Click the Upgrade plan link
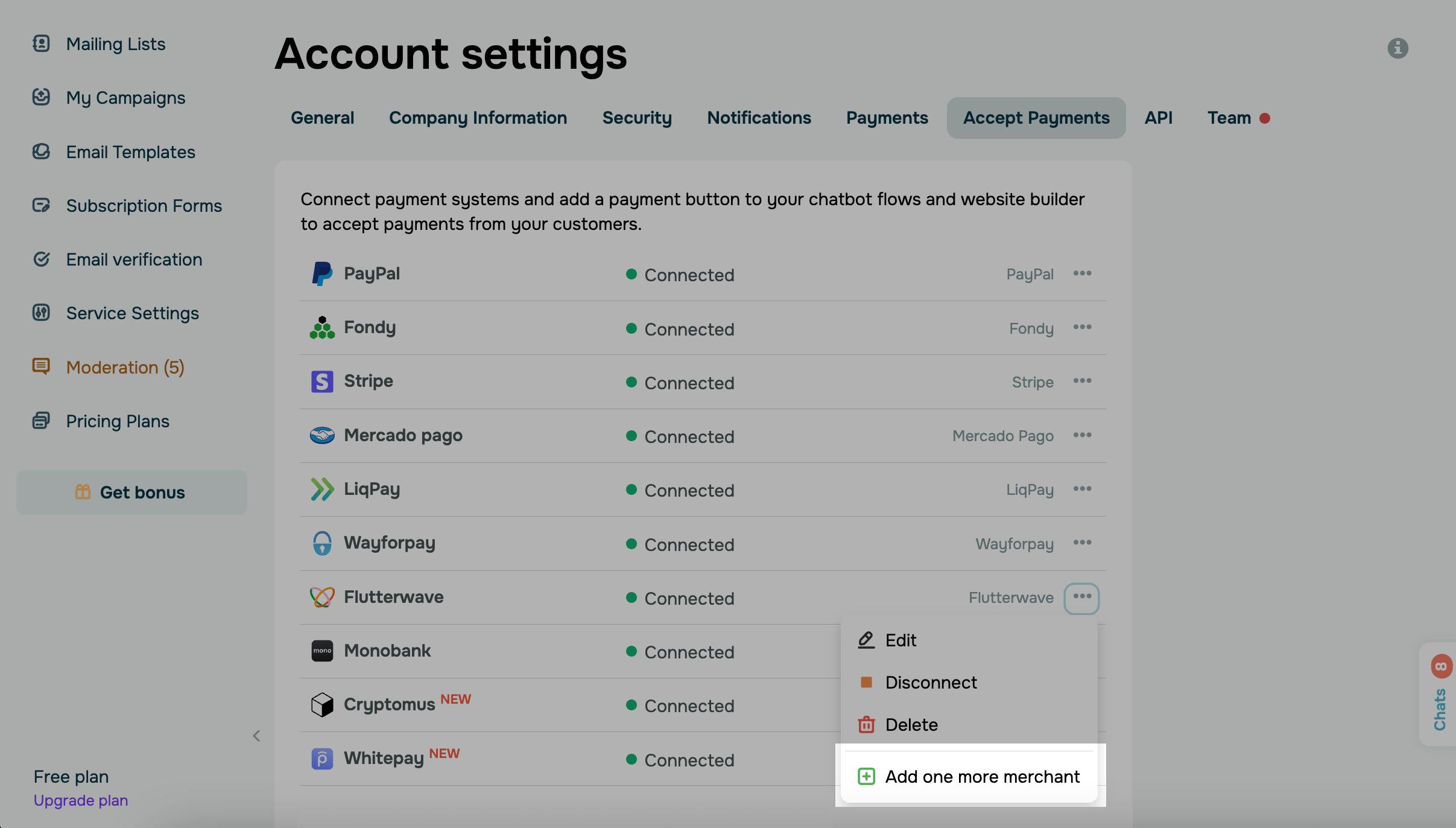The height and width of the screenshot is (828, 1456). pos(81,800)
